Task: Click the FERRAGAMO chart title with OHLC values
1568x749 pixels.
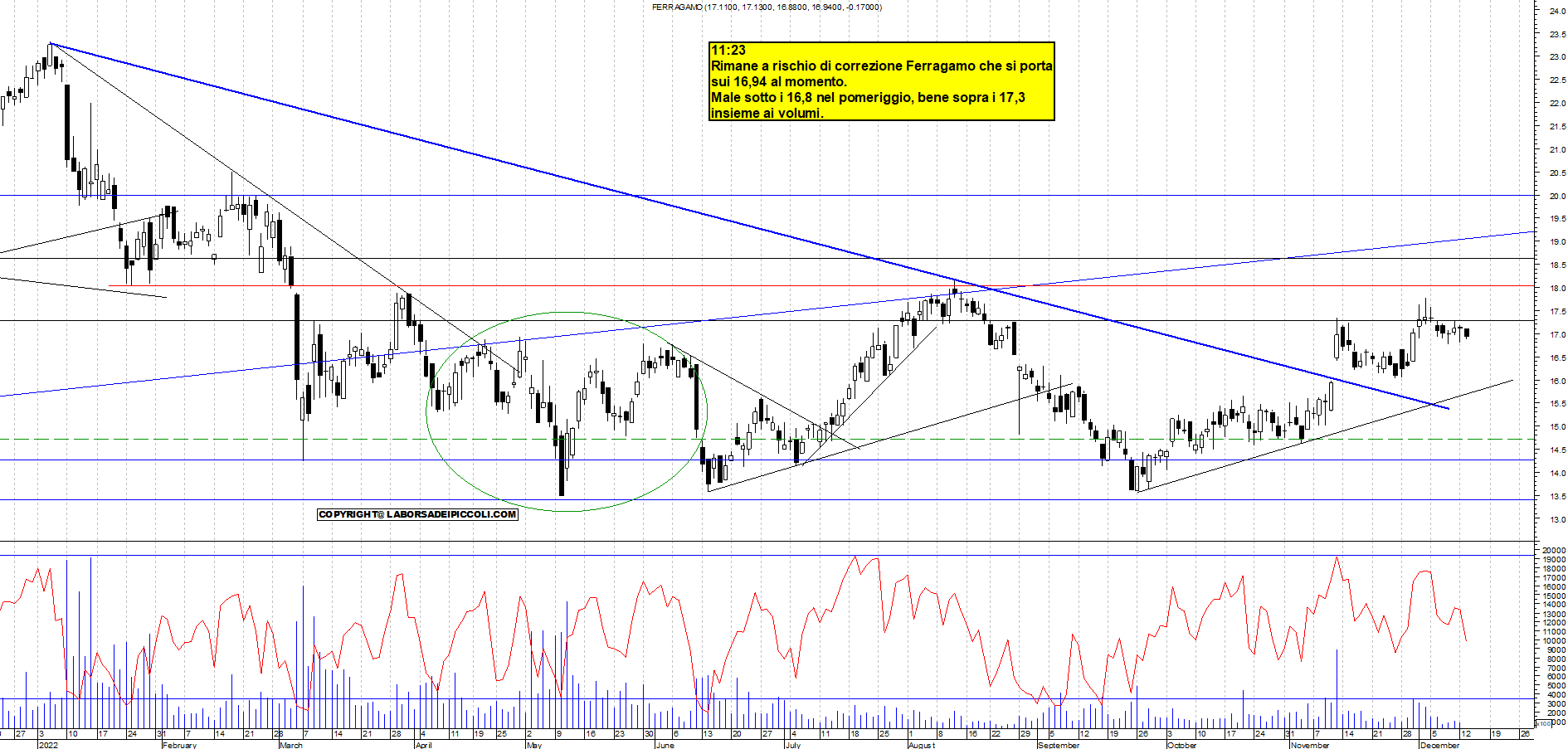Action: tap(767, 7)
